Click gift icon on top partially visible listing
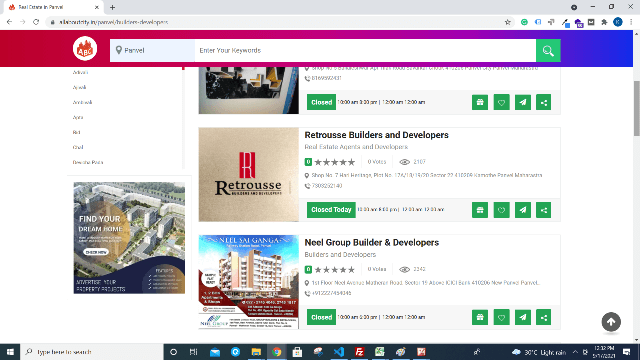The height and width of the screenshot is (360, 640). click(x=480, y=102)
